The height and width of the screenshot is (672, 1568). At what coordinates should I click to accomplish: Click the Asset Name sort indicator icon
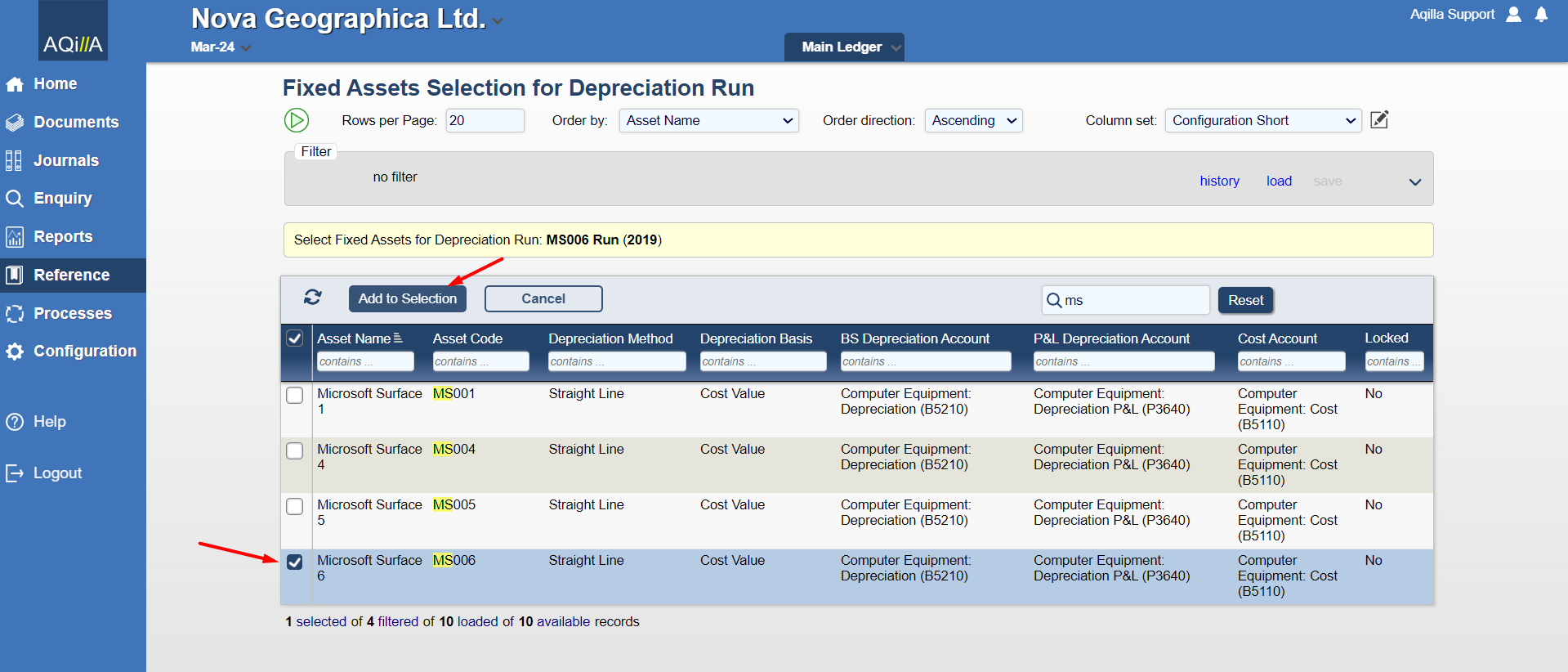(x=398, y=338)
